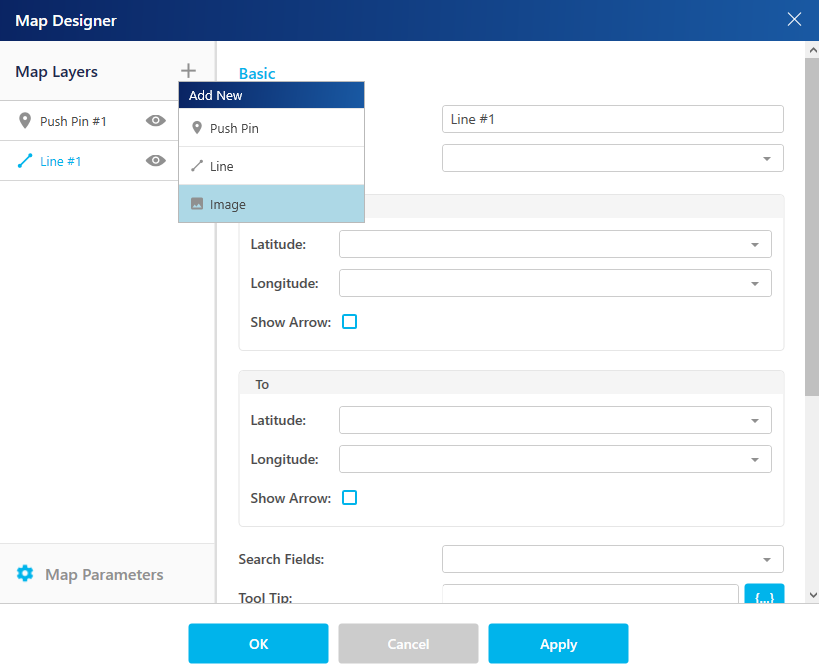The height and width of the screenshot is (672, 819).
Task: Click the scrollbar down arrow
Action: click(x=813, y=595)
